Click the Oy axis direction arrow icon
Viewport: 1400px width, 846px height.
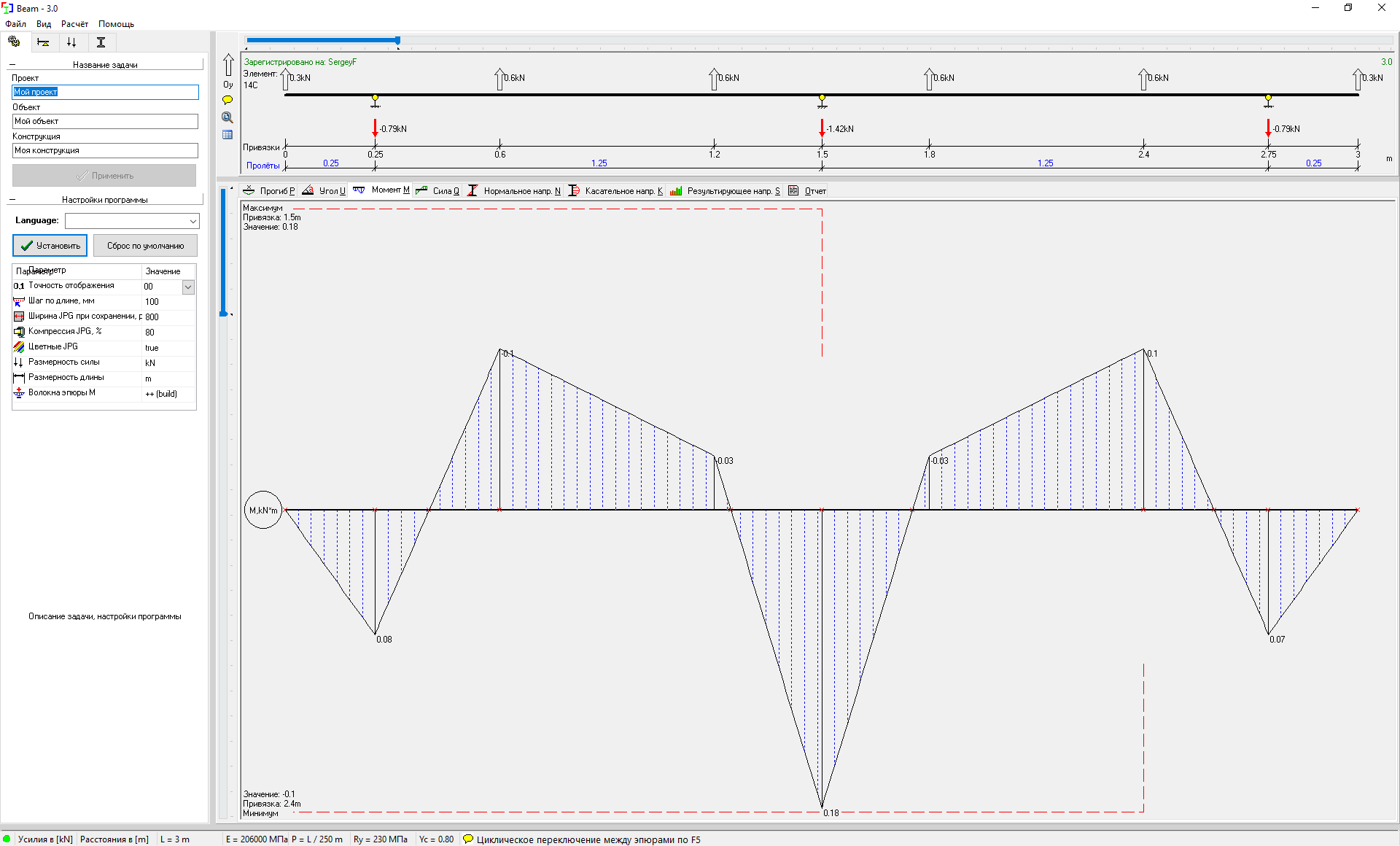pos(228,66)
